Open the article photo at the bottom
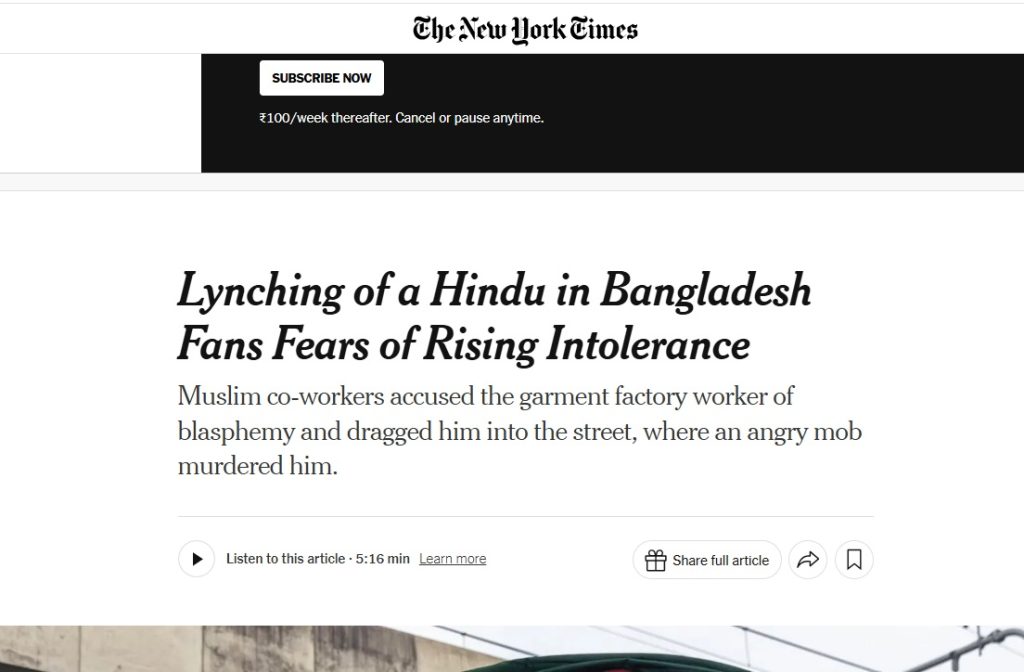The image size is (1024, 672). 512,649
